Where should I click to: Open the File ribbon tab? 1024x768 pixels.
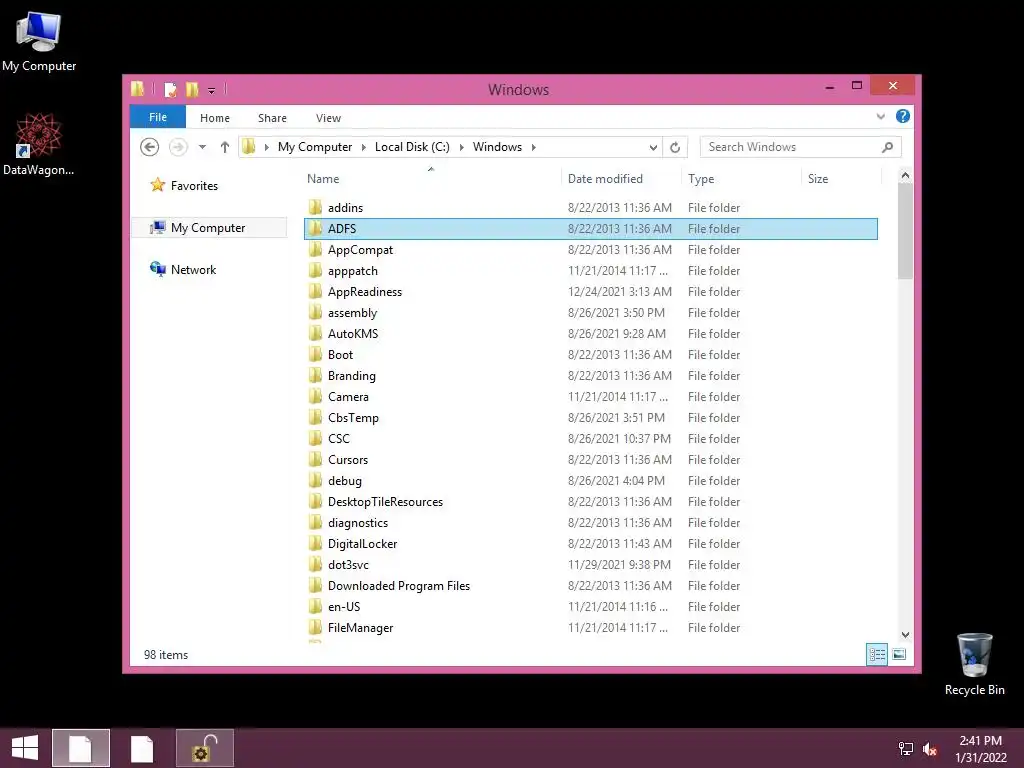[x=158, y=117]
